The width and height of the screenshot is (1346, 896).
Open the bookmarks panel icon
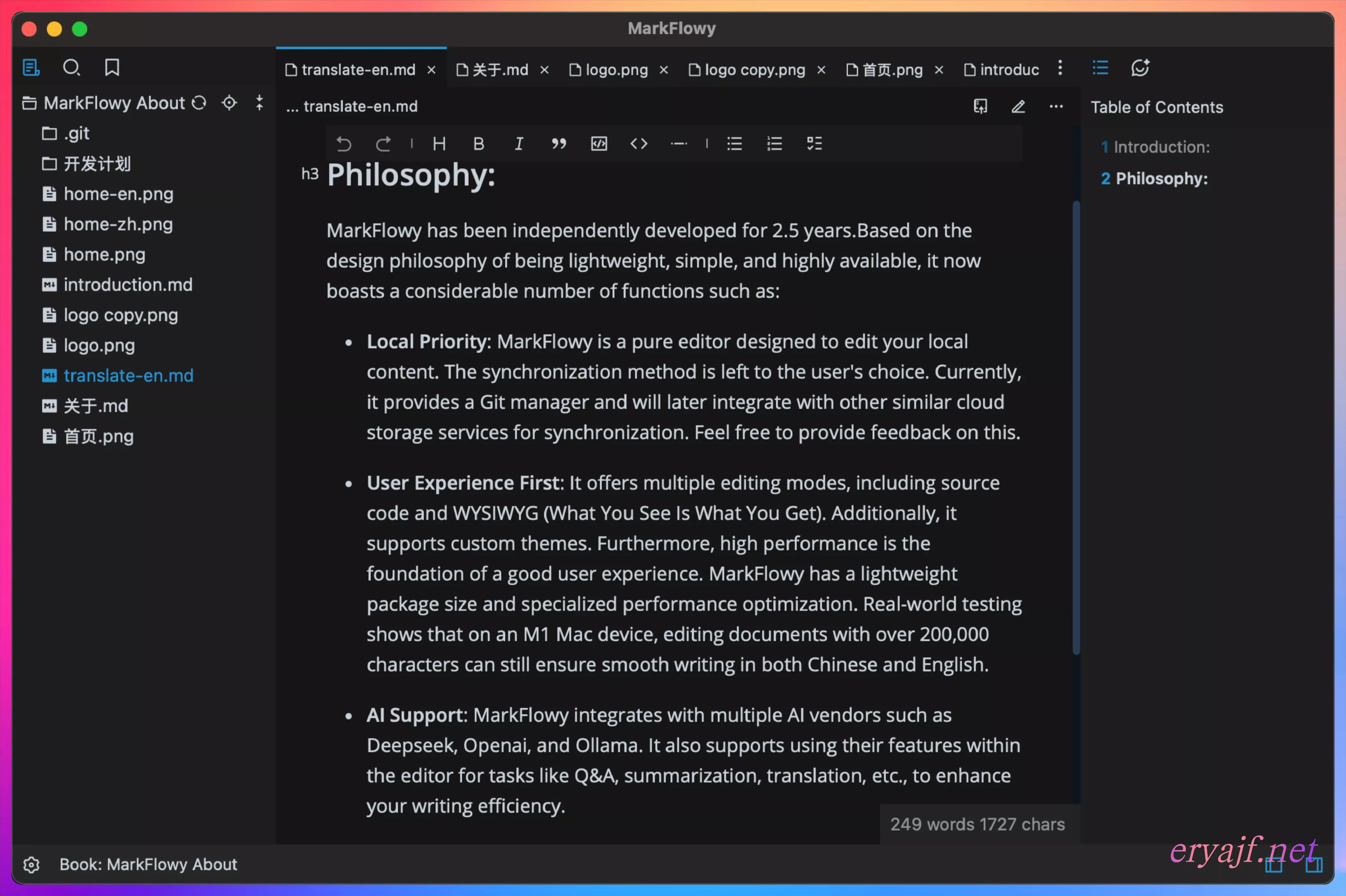point(112,68)
